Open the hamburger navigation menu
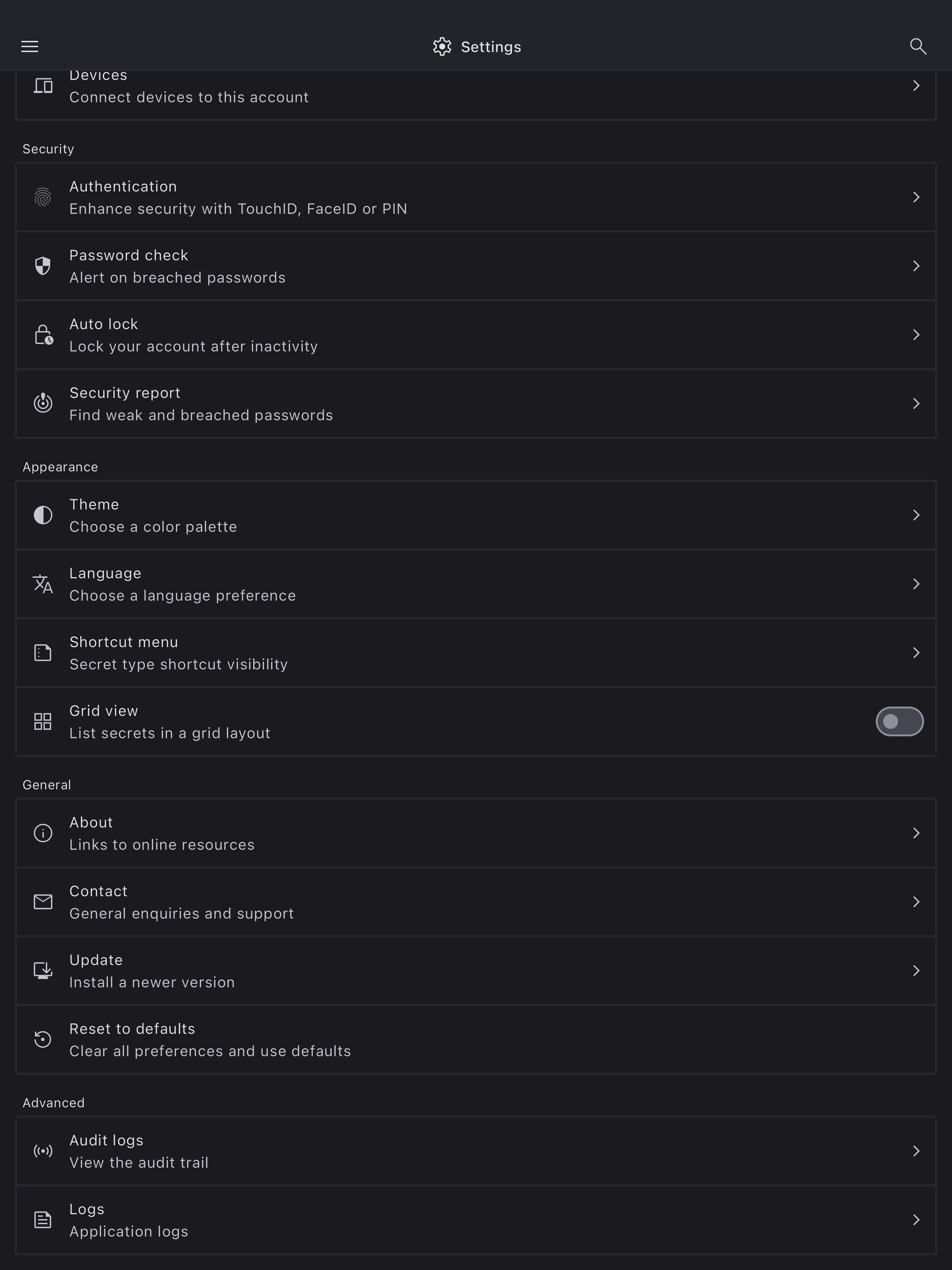Image resolution: width=952 pixels, height=1270 pixels. pos(30,46)
